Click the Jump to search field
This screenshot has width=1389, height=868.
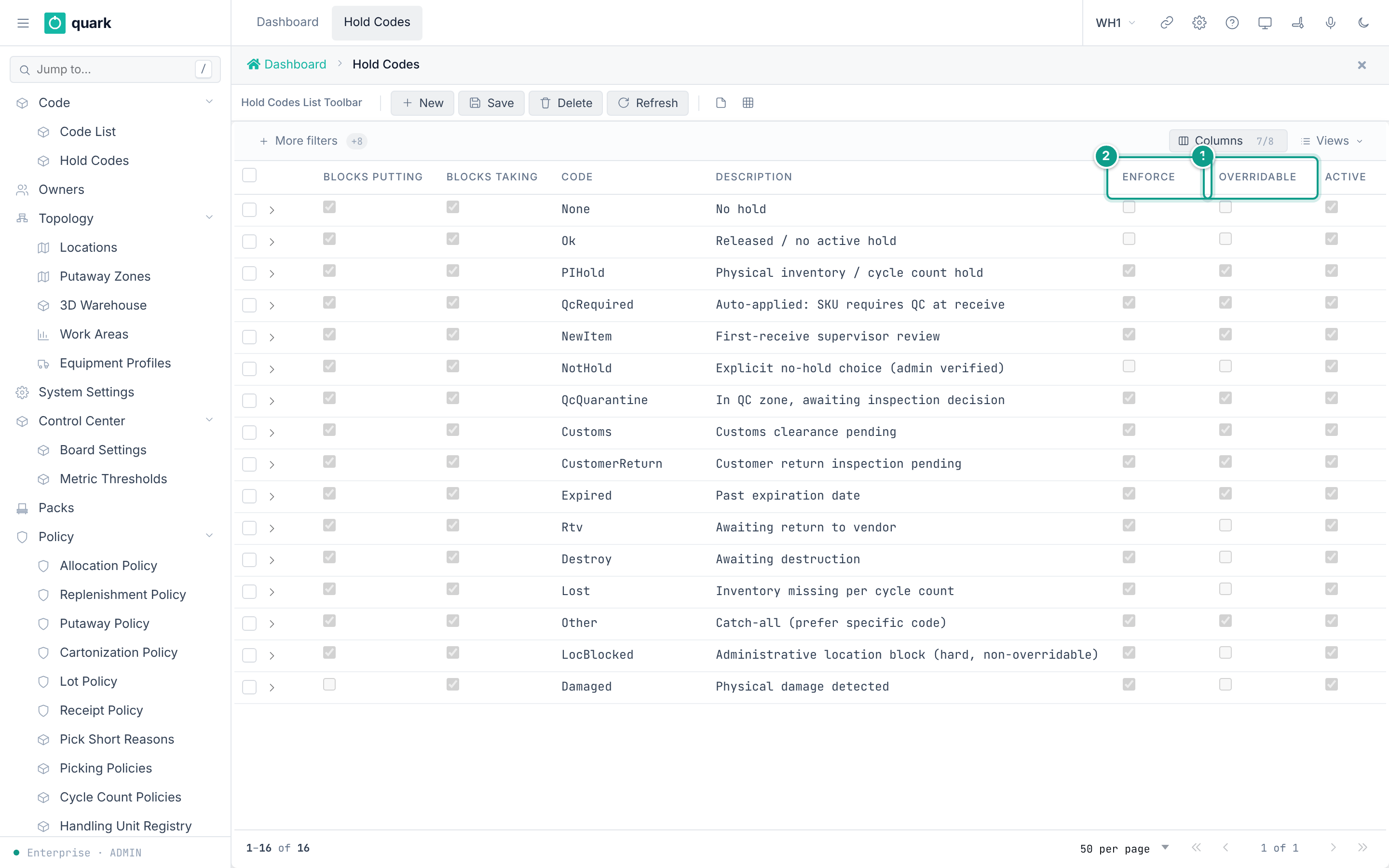115,69
